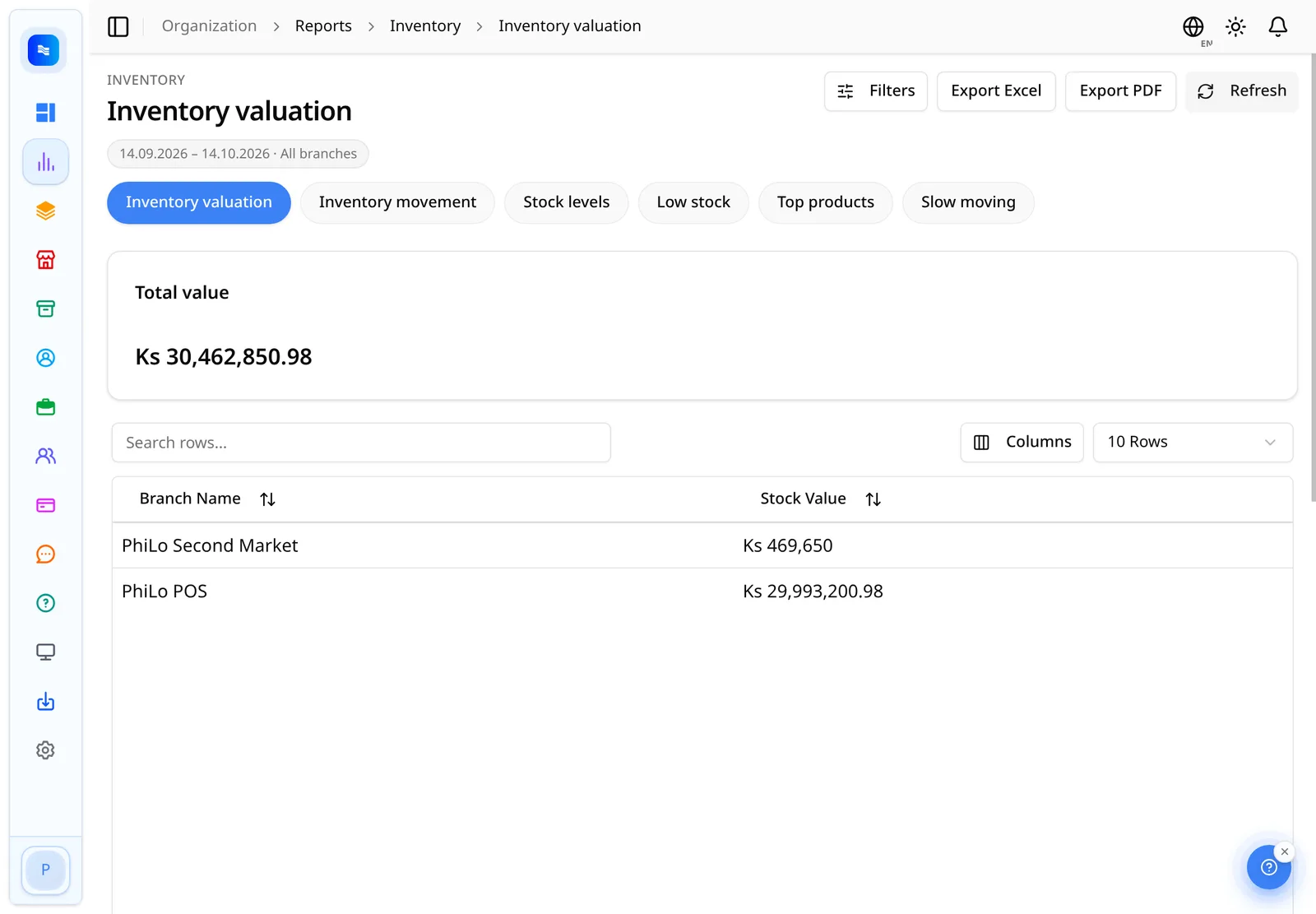Open the language globe selector
This screenshot has height=914, width=1316.
point(1193,27)
